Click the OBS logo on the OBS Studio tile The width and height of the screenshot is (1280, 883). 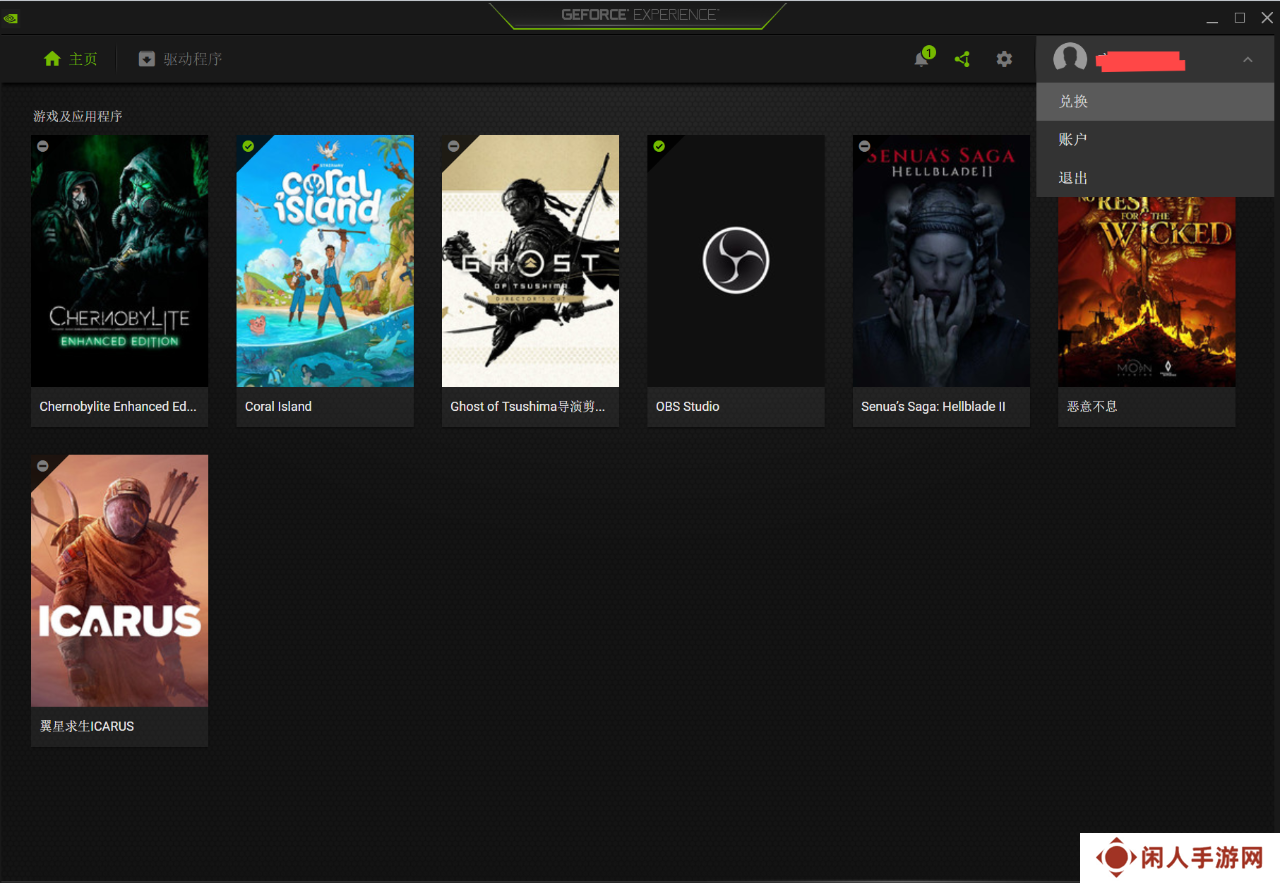point(736,260)
